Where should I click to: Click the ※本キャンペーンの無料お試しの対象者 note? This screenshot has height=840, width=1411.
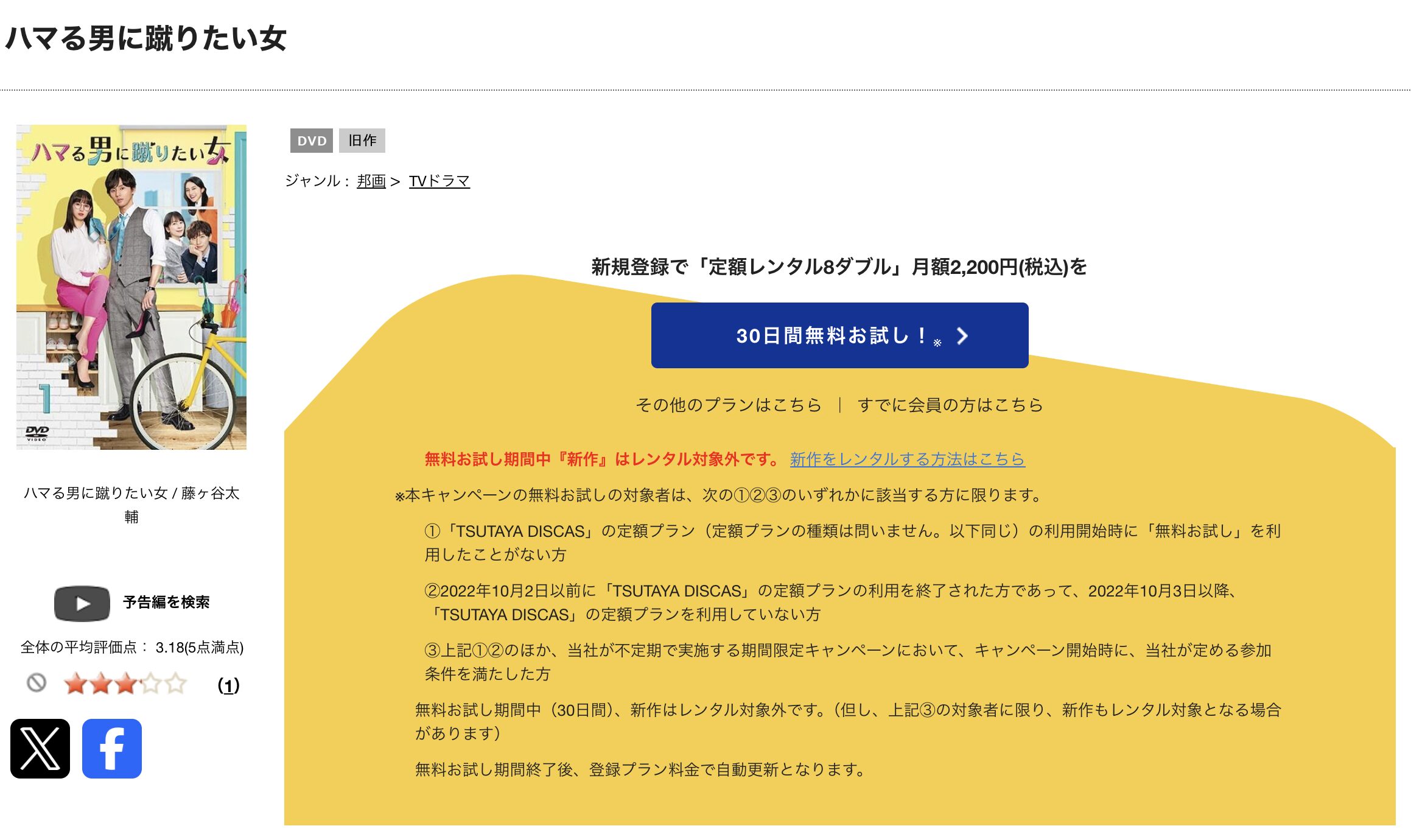(x=720, y=495)
